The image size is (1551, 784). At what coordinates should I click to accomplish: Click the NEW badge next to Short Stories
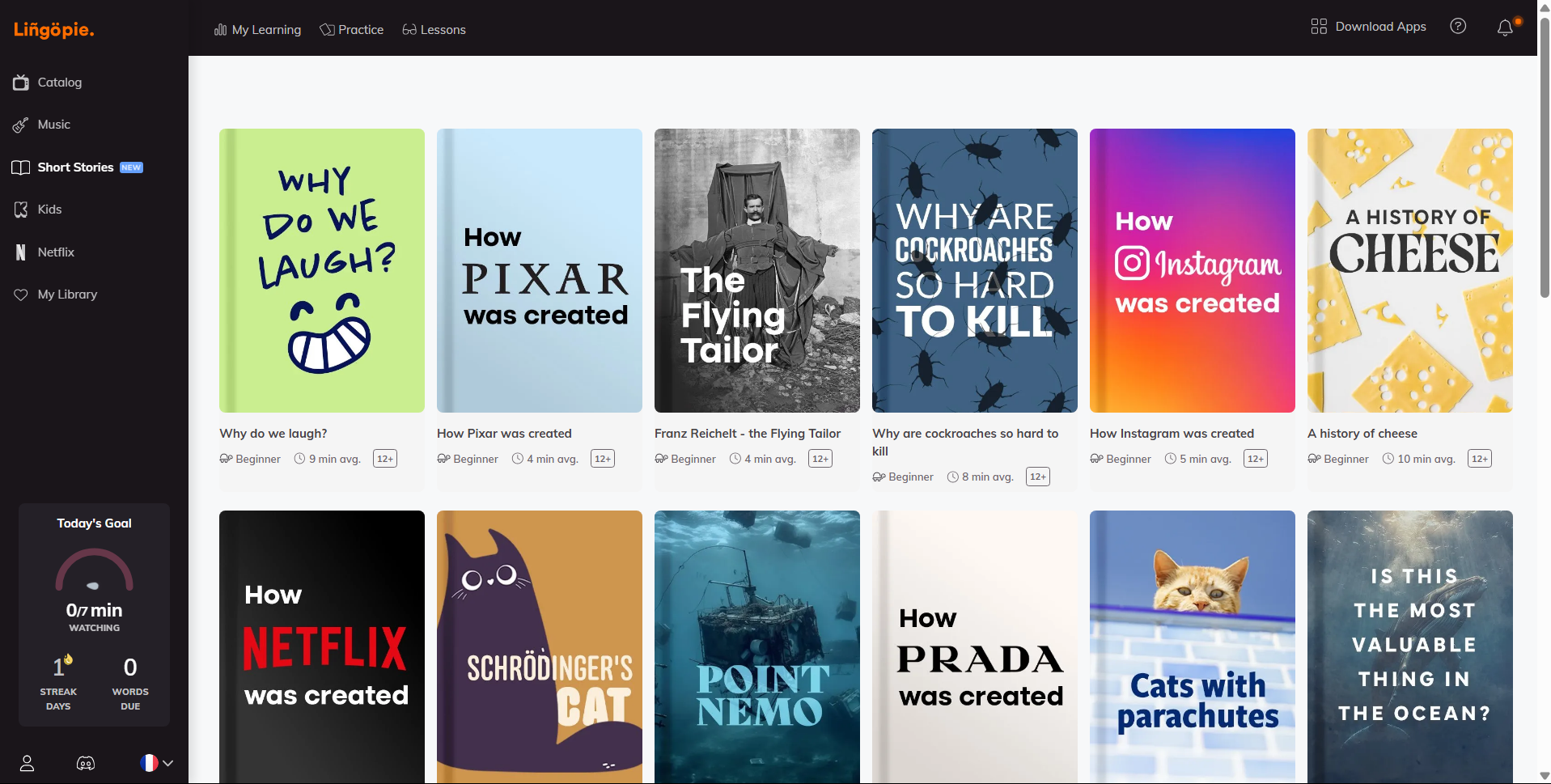pos(131,167)
